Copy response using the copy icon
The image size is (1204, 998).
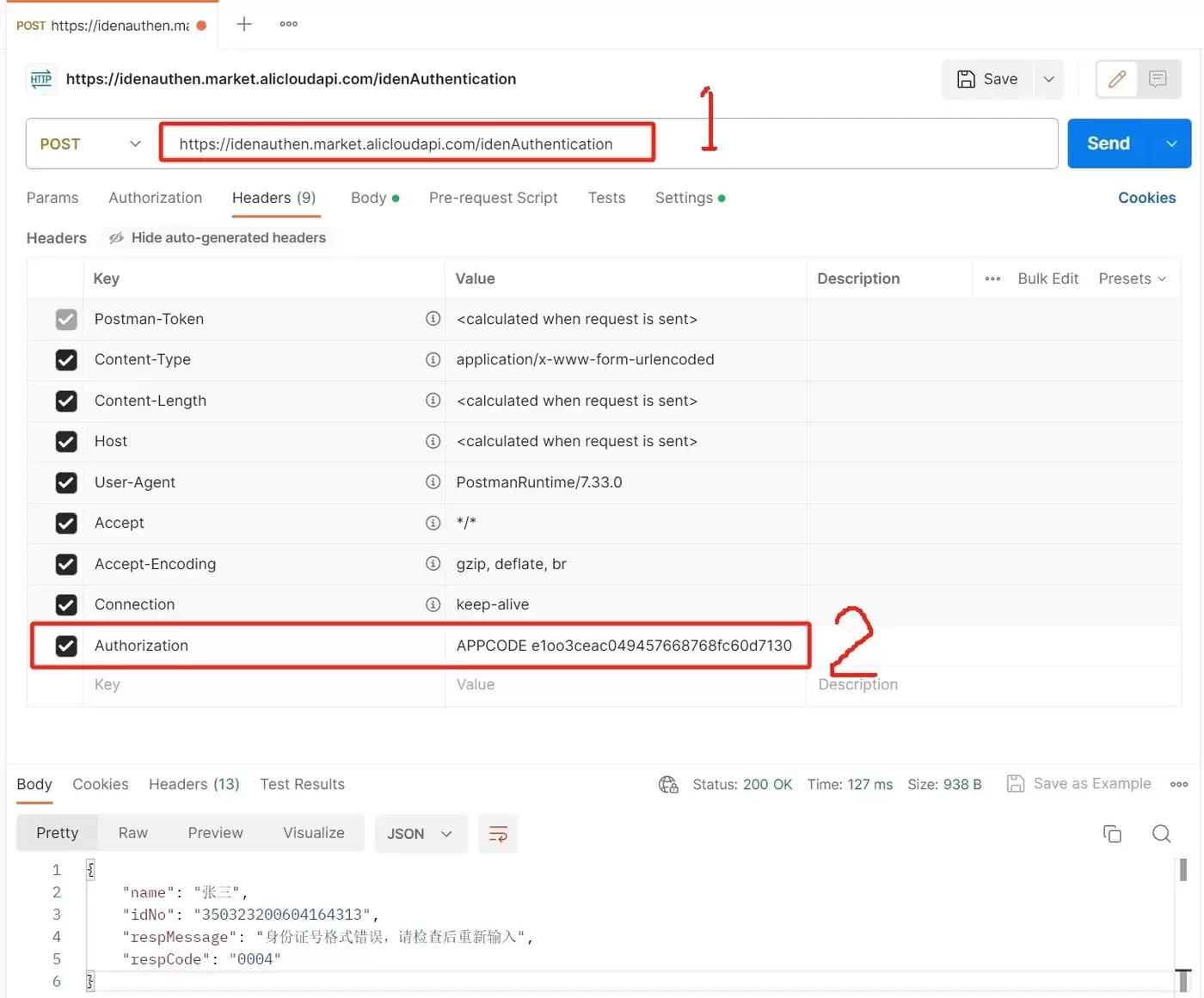(1112, 834)
